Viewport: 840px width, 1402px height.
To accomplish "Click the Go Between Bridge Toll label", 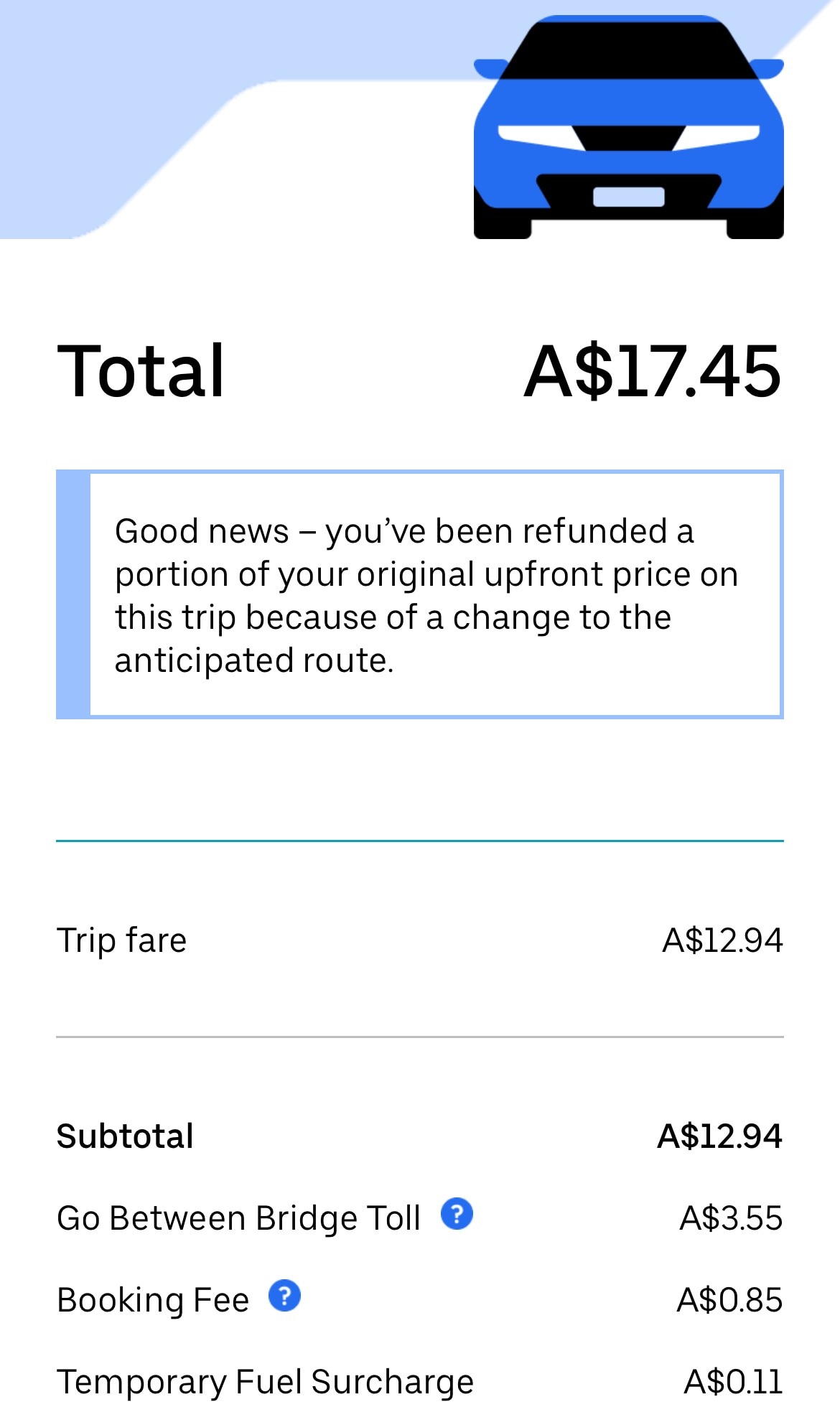I will pos(238,1218).
